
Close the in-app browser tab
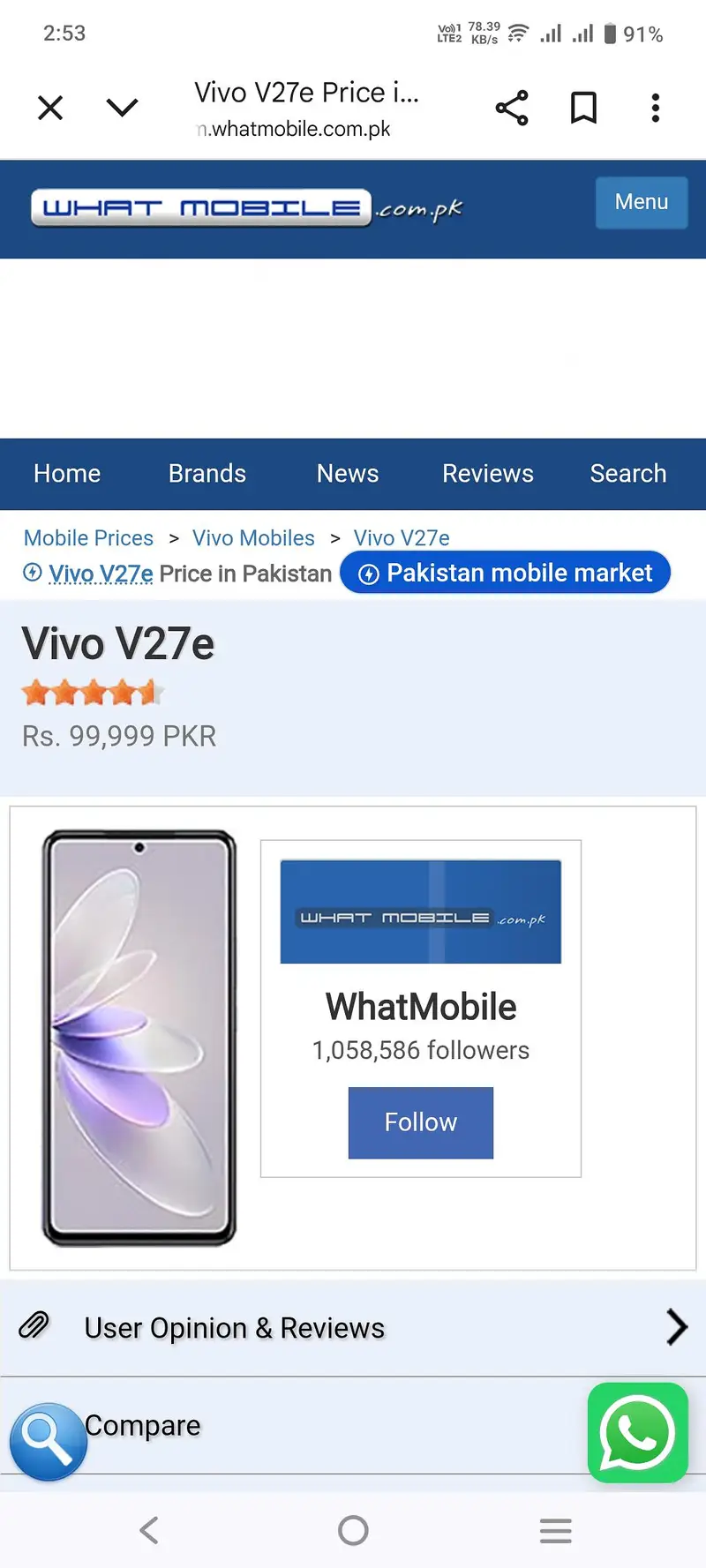pos(50,108)
